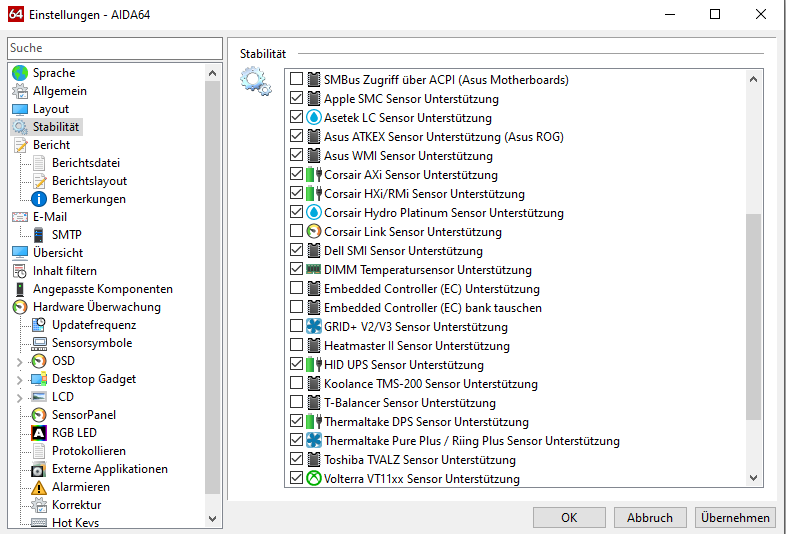Open the Übersicht settings page
The height and width of the screenshot is (534, 786).
(x=58, y=253)
